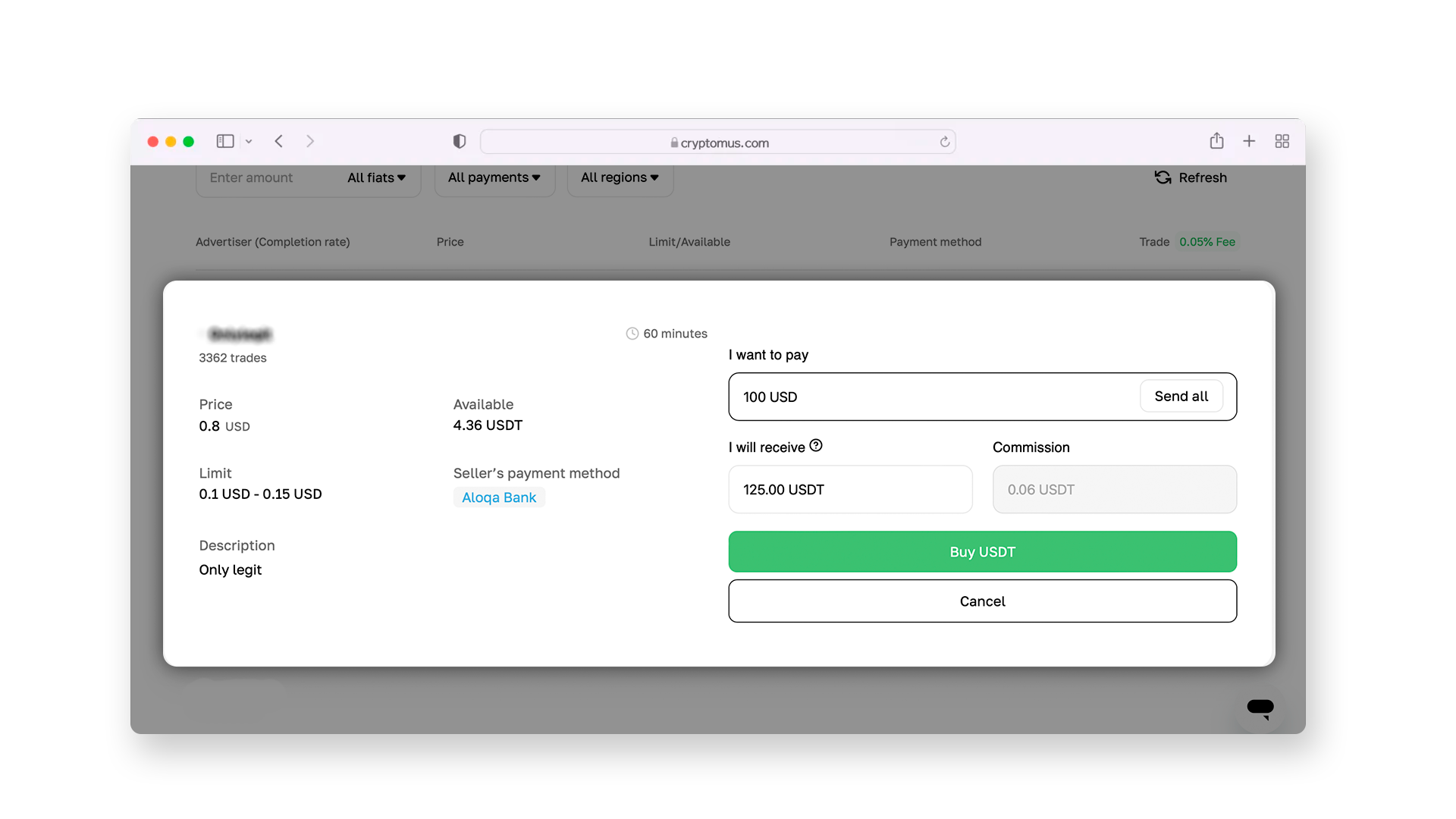Open a new tab with plus icon
This screenshot has width=1456, height=819.
pos(1249,141)
